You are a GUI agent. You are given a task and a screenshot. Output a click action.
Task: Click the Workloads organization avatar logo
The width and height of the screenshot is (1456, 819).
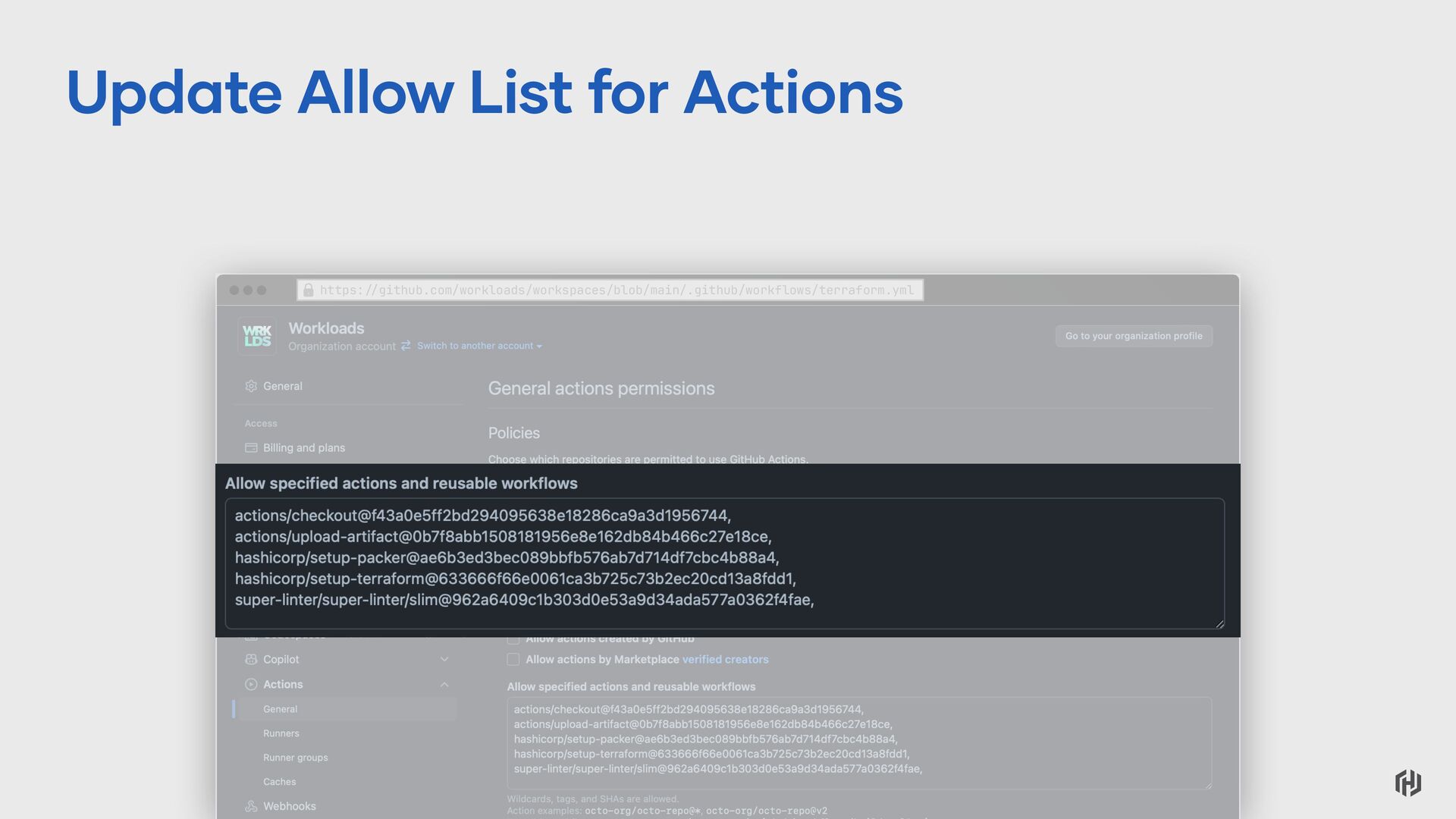point(257,336)
